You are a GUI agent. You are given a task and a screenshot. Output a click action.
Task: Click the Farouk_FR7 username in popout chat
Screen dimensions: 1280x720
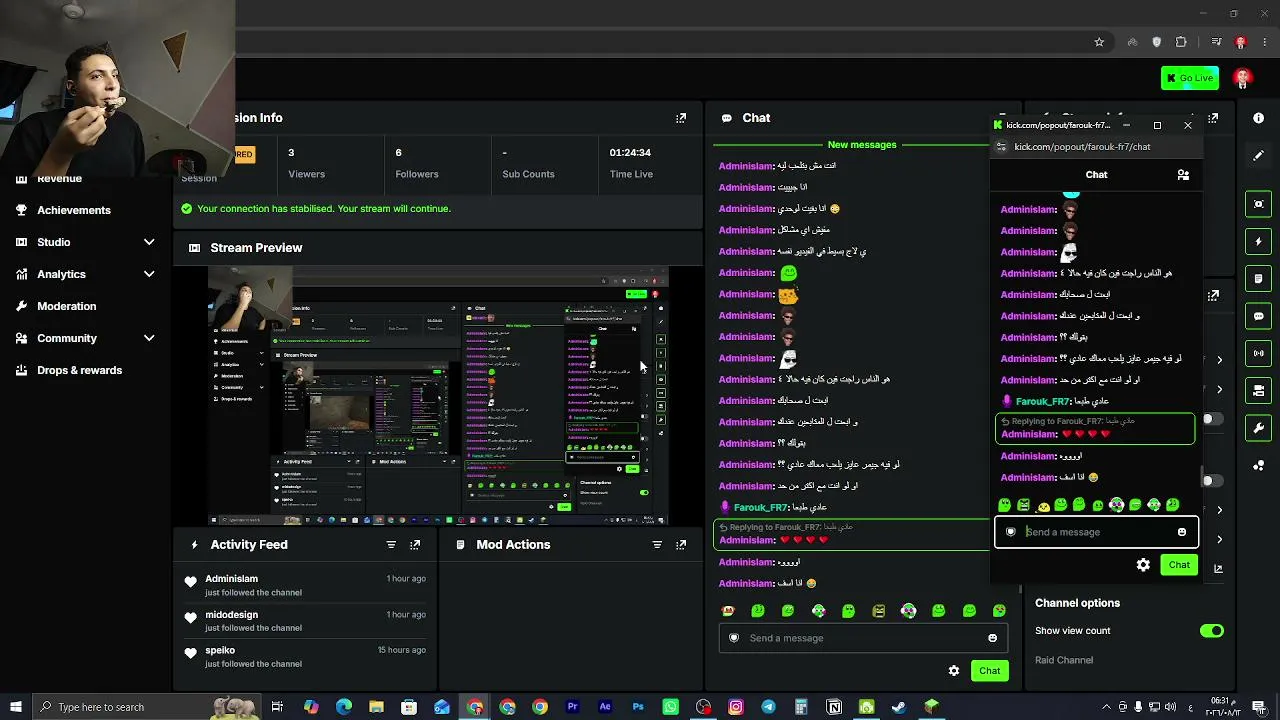[1042, 401]
